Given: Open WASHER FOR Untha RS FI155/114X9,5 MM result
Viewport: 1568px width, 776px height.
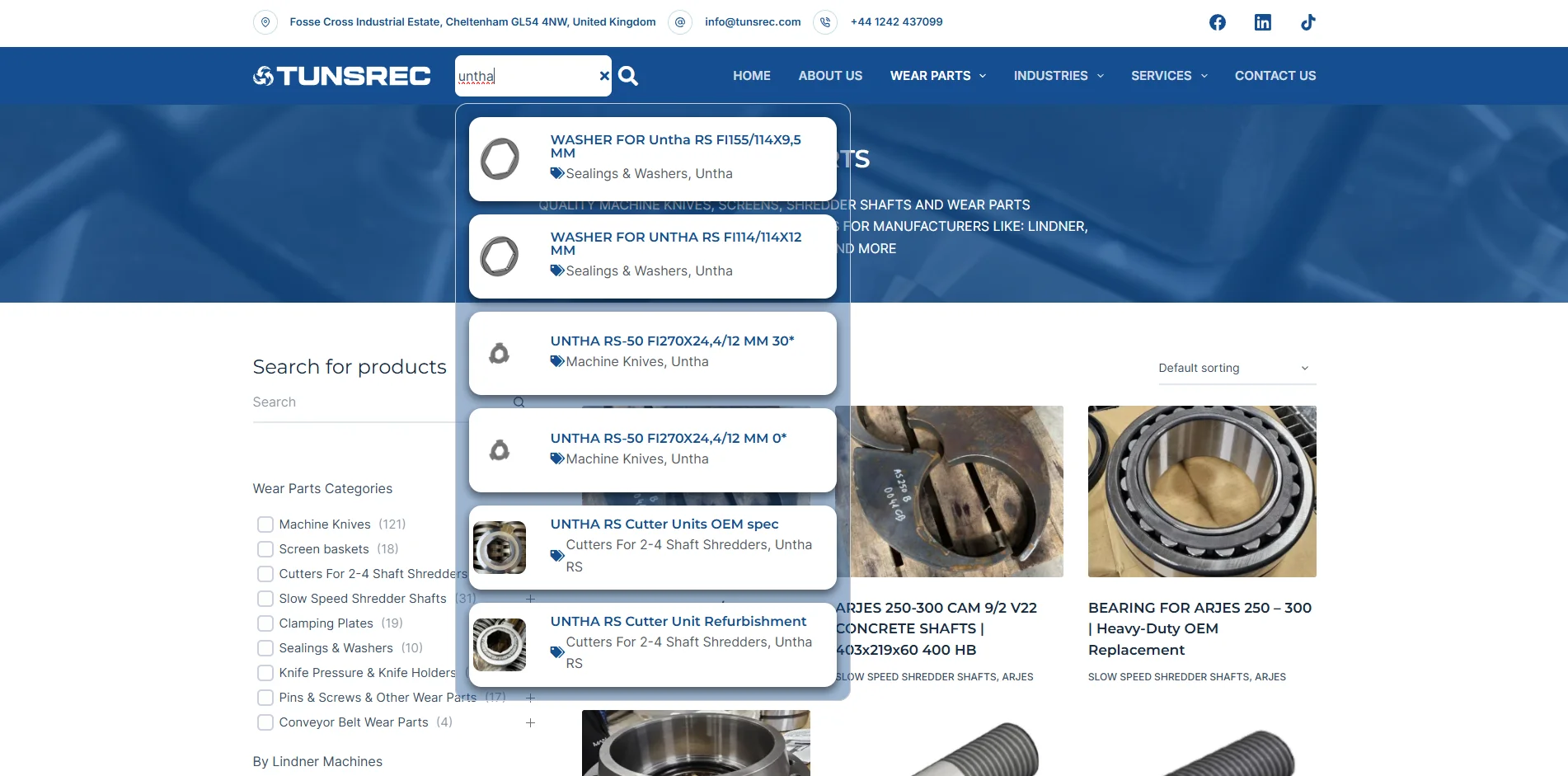Looking at the screenshot, I should [676, 146].
